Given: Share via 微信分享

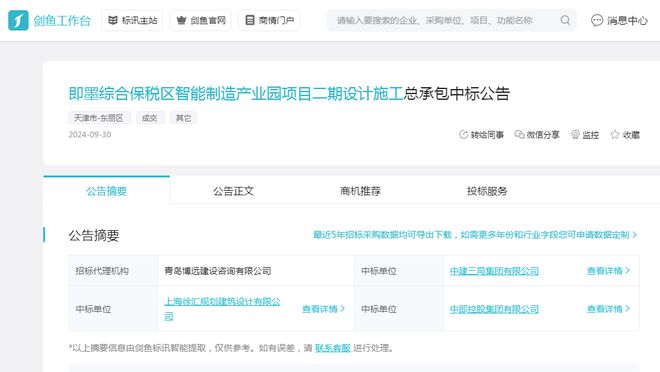Looking at the screenshot, I should (x=537, y=135).
